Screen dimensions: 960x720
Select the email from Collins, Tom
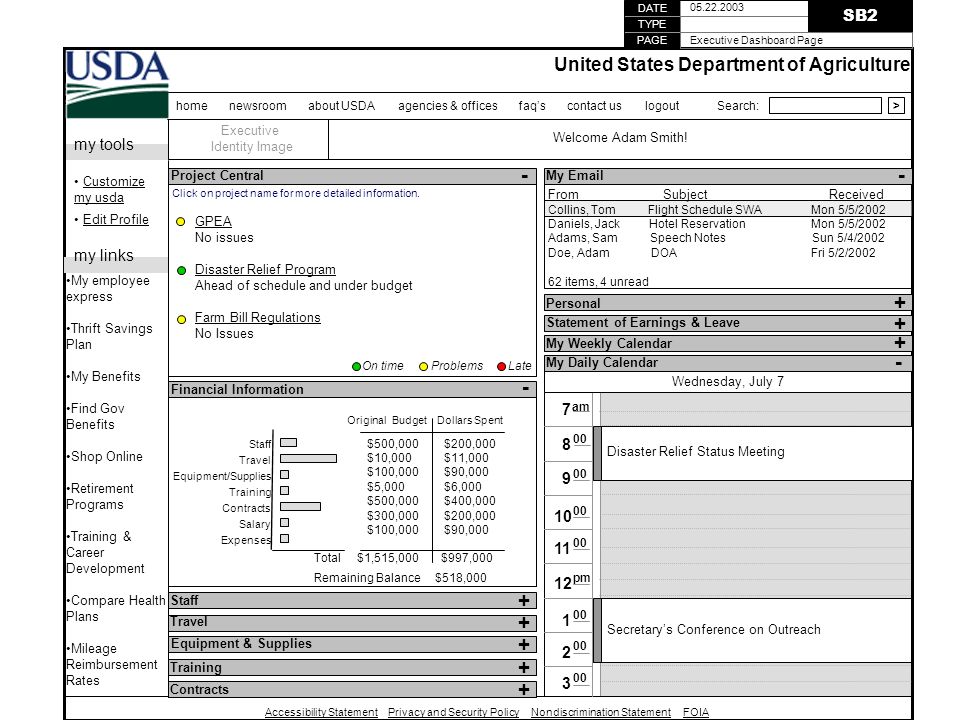point(728,209)
